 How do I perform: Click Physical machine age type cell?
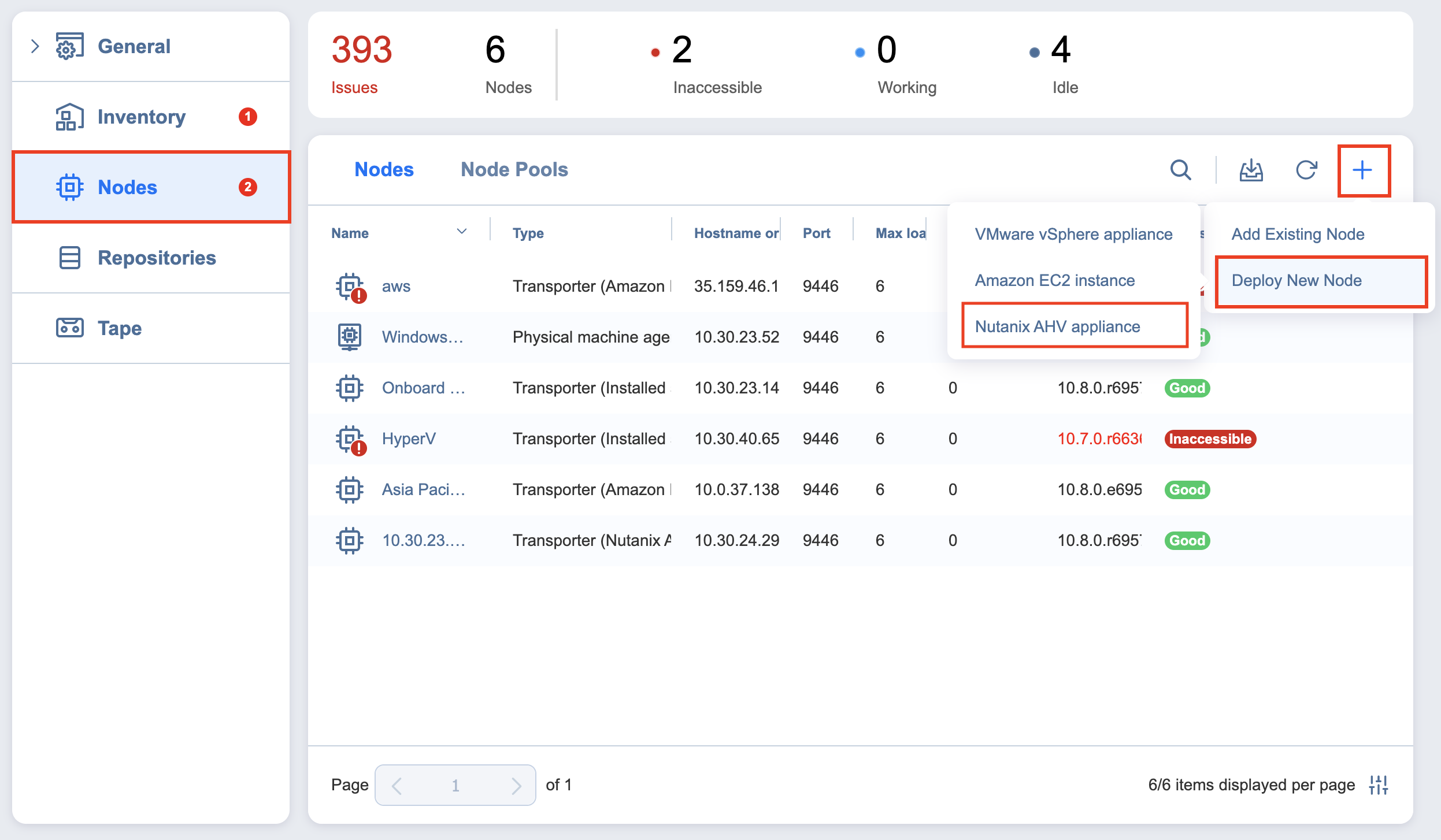591,337
